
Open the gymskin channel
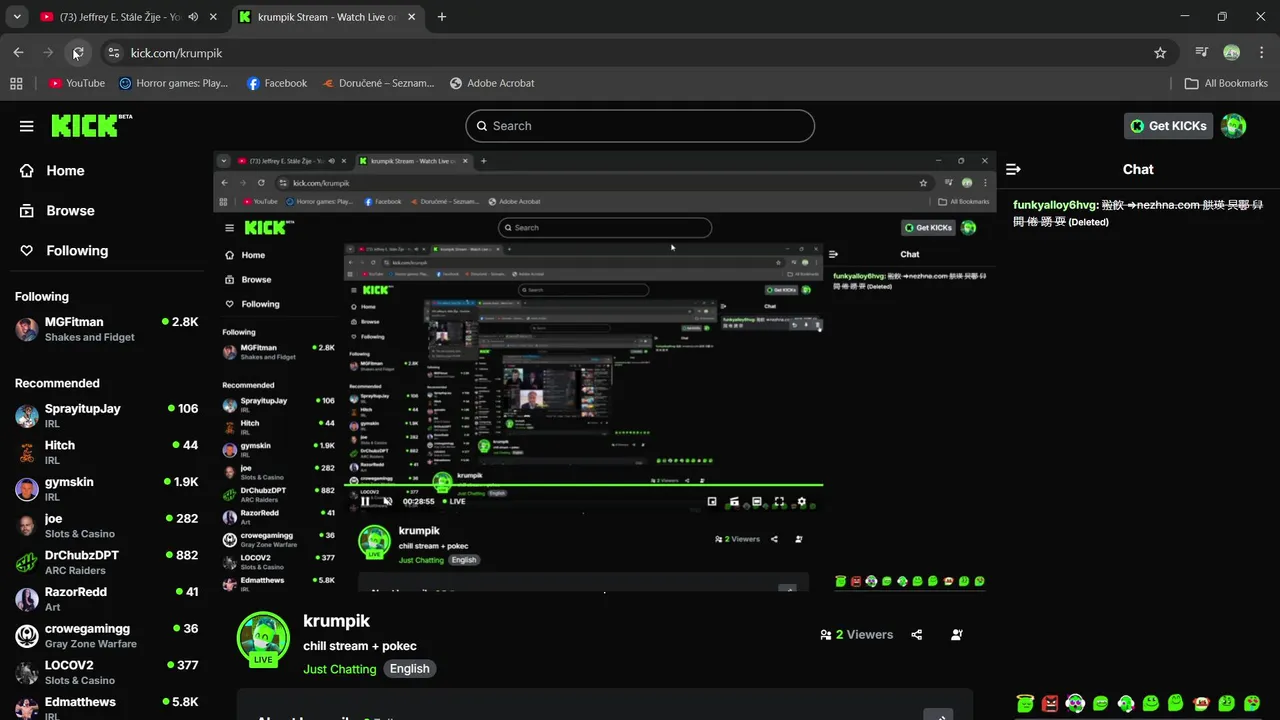coord(107,489)
